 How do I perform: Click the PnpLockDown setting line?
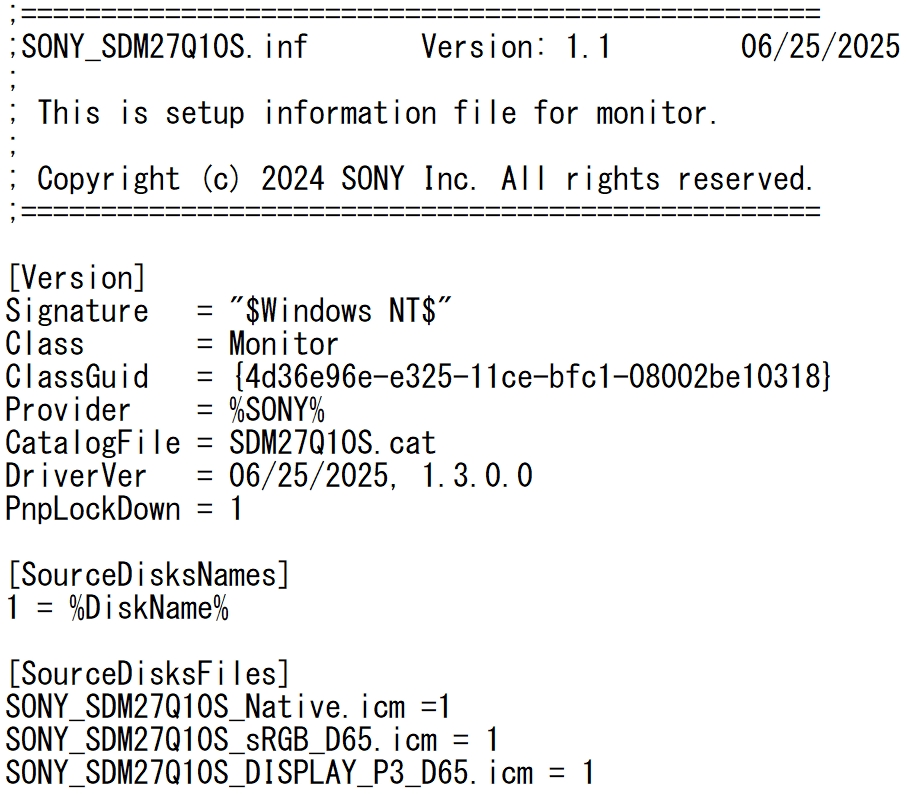pos(124,509)
